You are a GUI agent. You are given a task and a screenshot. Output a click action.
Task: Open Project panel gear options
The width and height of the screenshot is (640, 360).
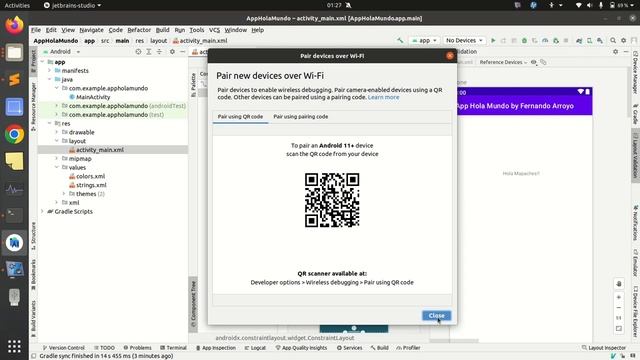click(172, 52)
